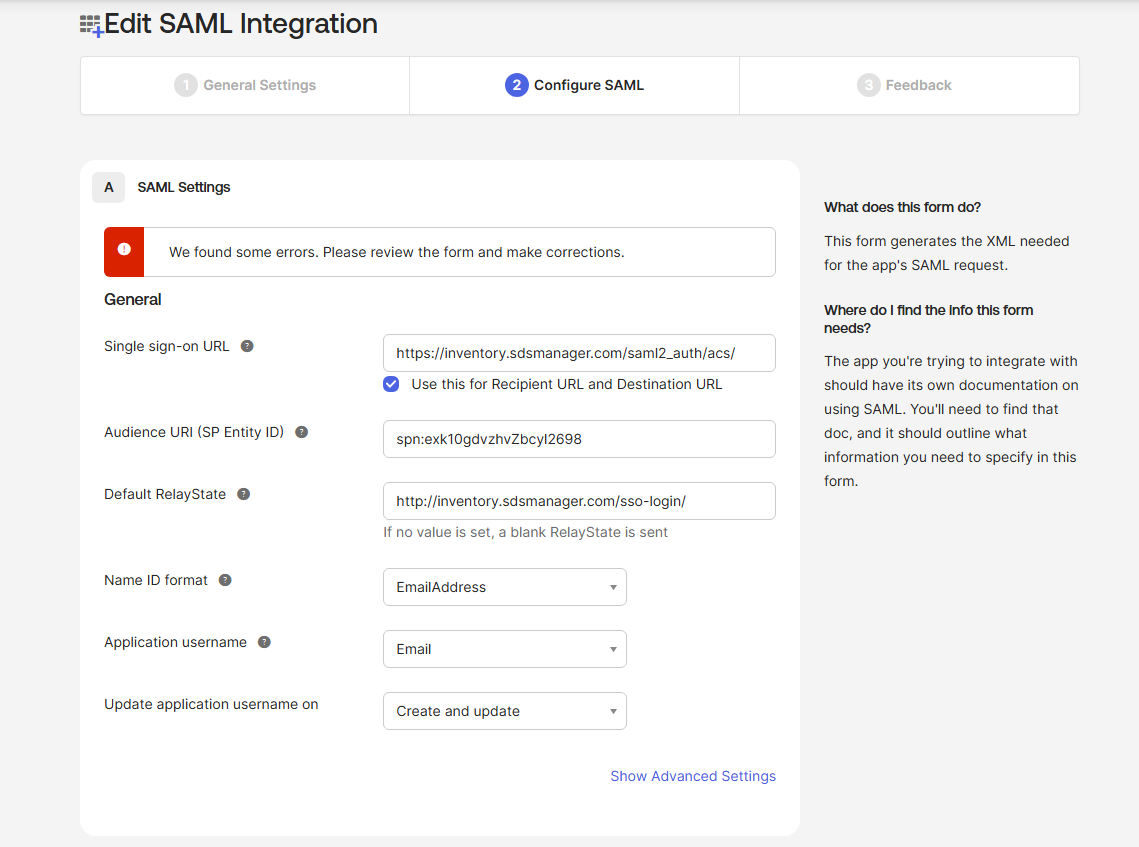The image size is (1139, 847).
Task: Open the Name ID format dropdown
Action: 504,587
